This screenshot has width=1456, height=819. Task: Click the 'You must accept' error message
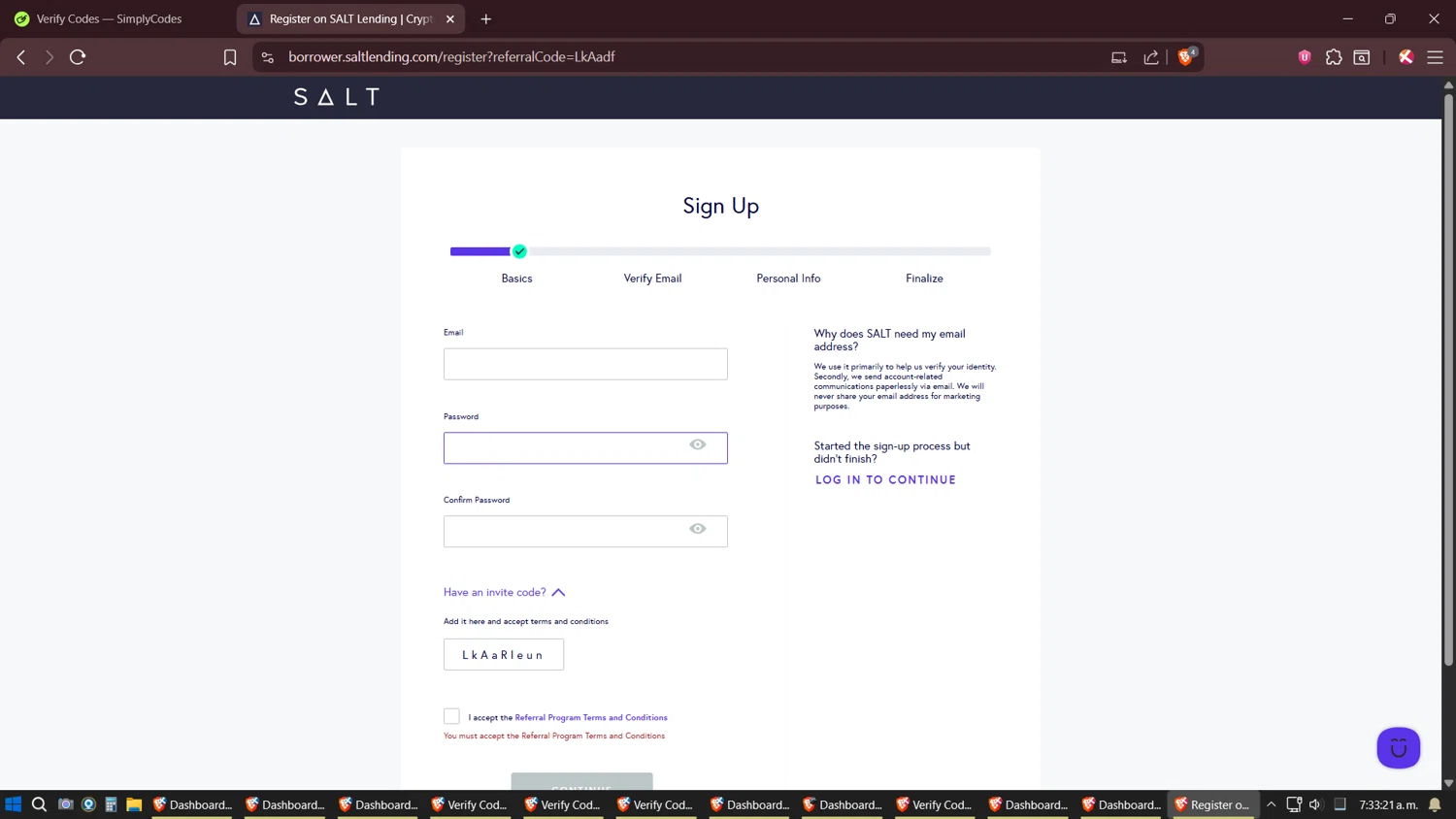(x=554, y=736)
